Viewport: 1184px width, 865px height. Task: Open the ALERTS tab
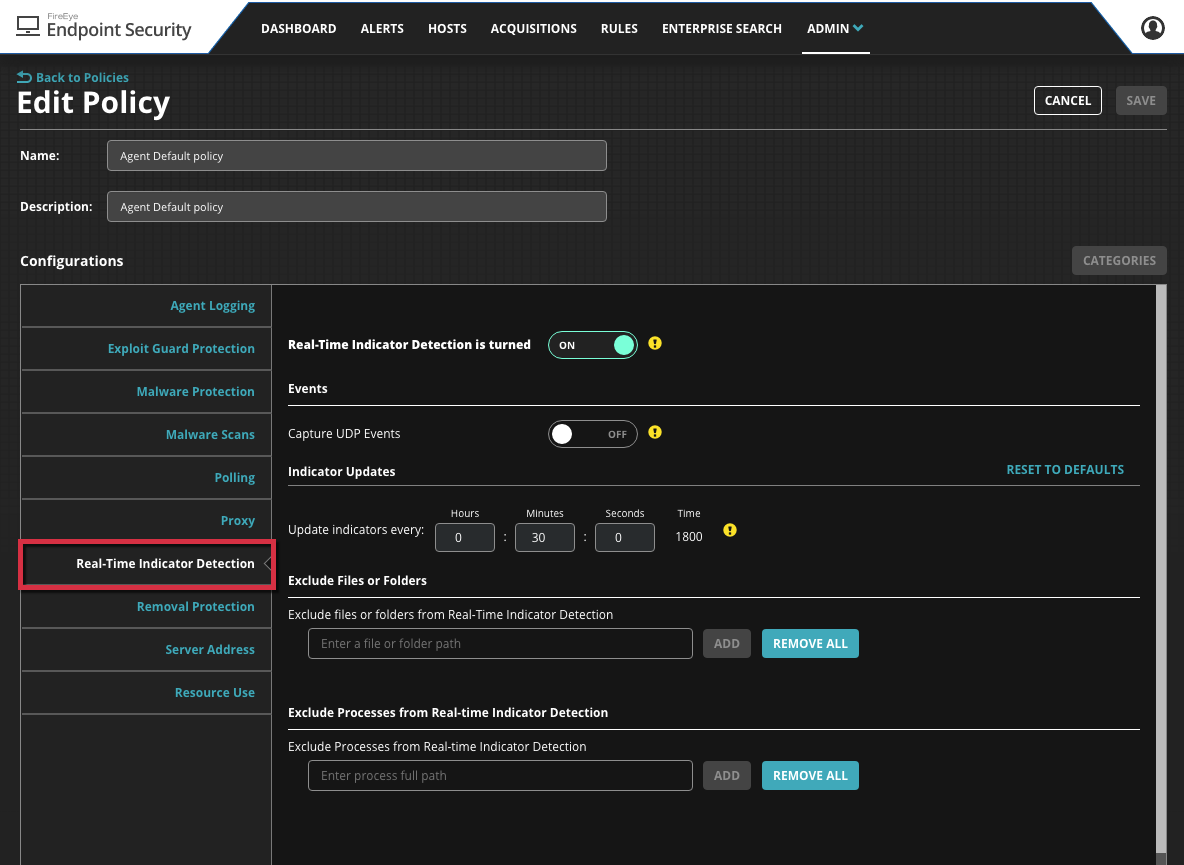point(382,29)
